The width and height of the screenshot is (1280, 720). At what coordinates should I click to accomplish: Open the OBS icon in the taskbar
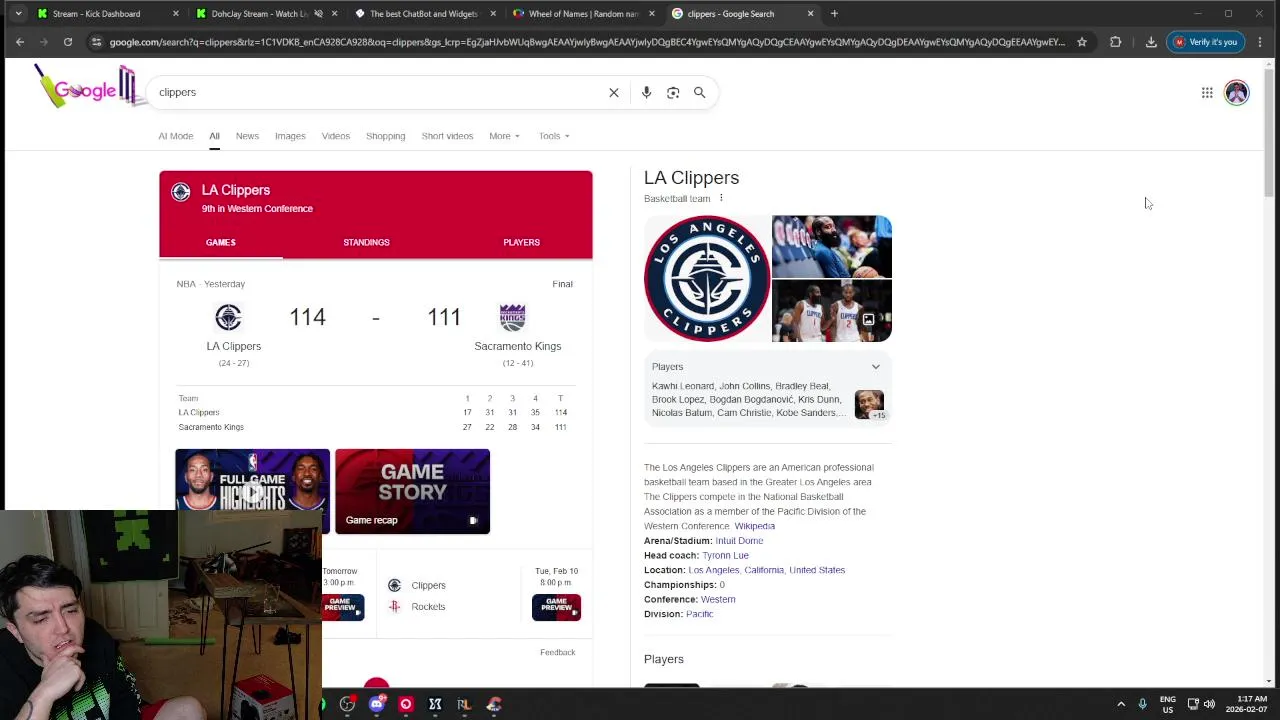(x=347, y=704)
